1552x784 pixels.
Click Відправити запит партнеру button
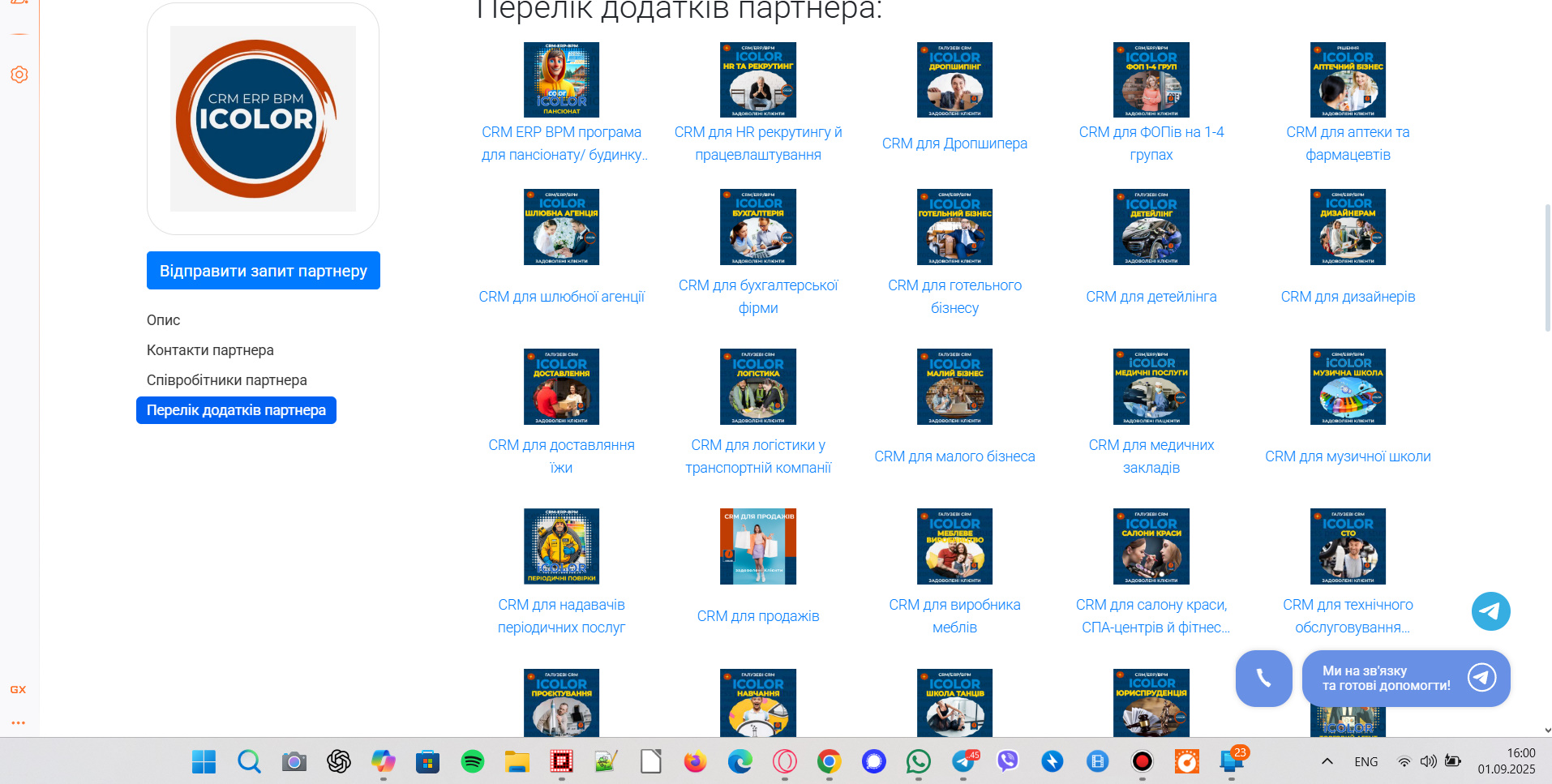coord(264,271)
